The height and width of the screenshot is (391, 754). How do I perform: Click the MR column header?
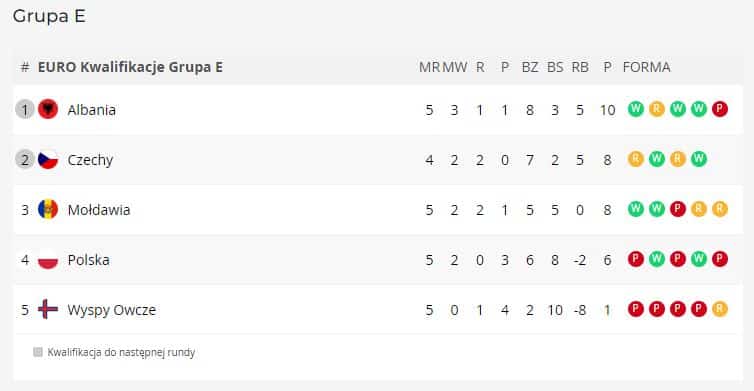[429, 67]
